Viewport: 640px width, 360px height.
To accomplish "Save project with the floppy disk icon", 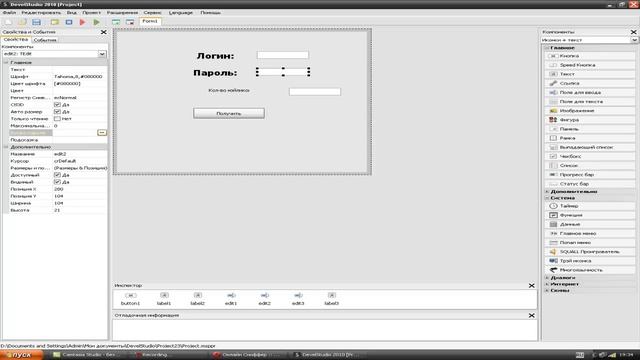I will coord(36,22).
